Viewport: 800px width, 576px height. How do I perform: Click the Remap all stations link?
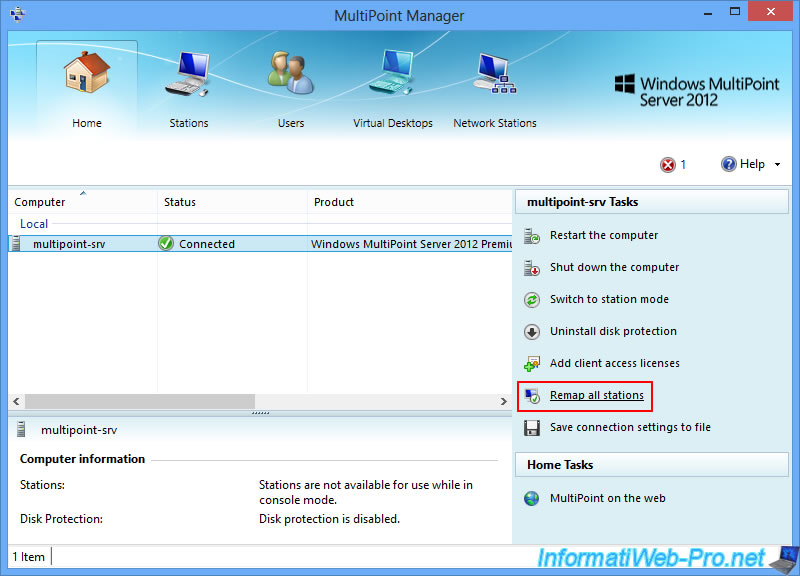(596, 396)
